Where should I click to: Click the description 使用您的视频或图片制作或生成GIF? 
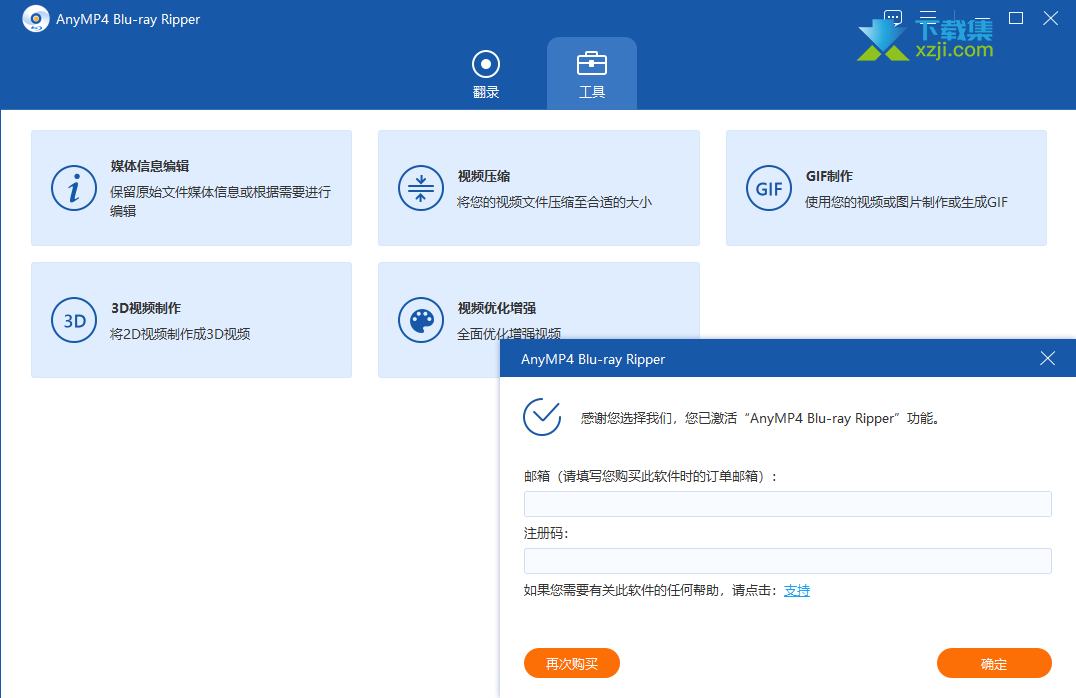pyautogui.click(x=907, y=202)
